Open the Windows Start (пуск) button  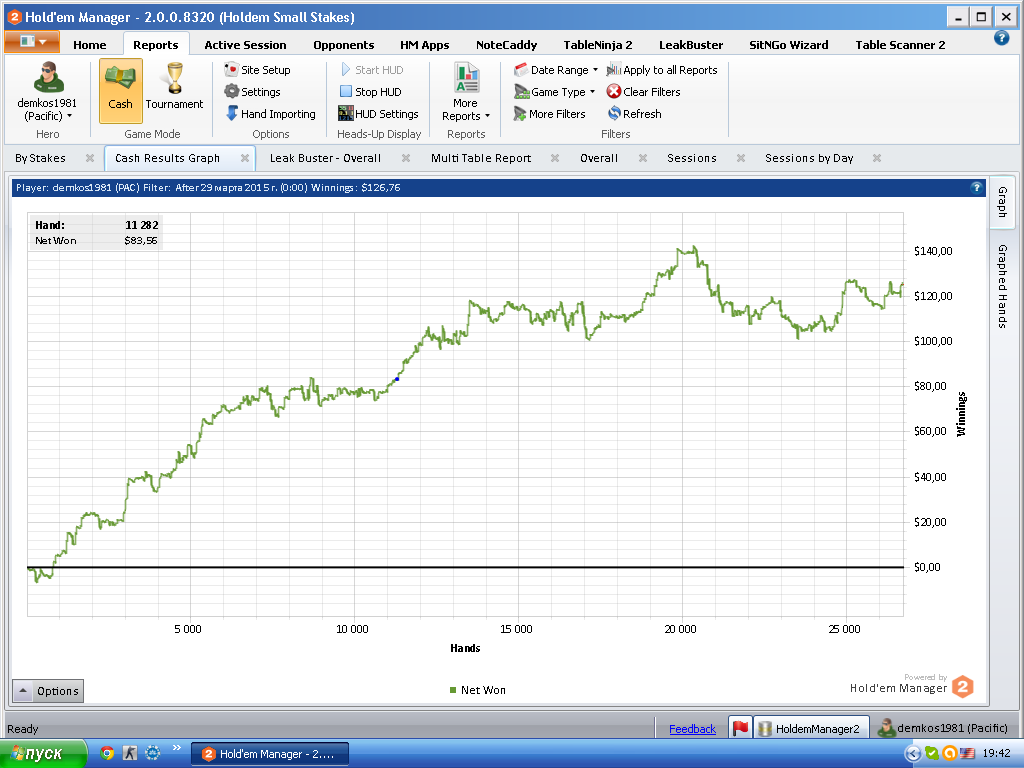43,754
